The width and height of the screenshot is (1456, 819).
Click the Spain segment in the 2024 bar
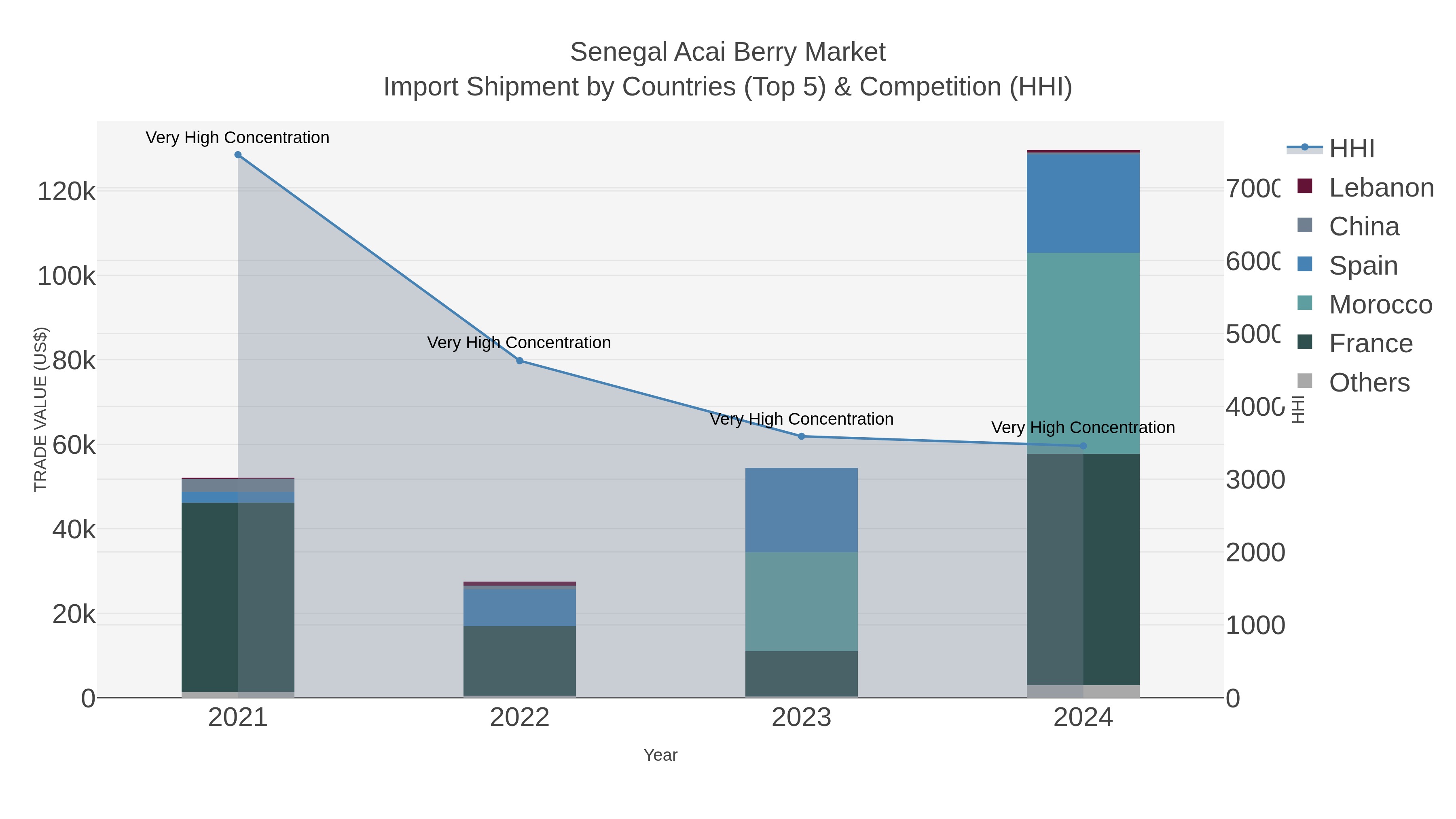click(1083, 203)
